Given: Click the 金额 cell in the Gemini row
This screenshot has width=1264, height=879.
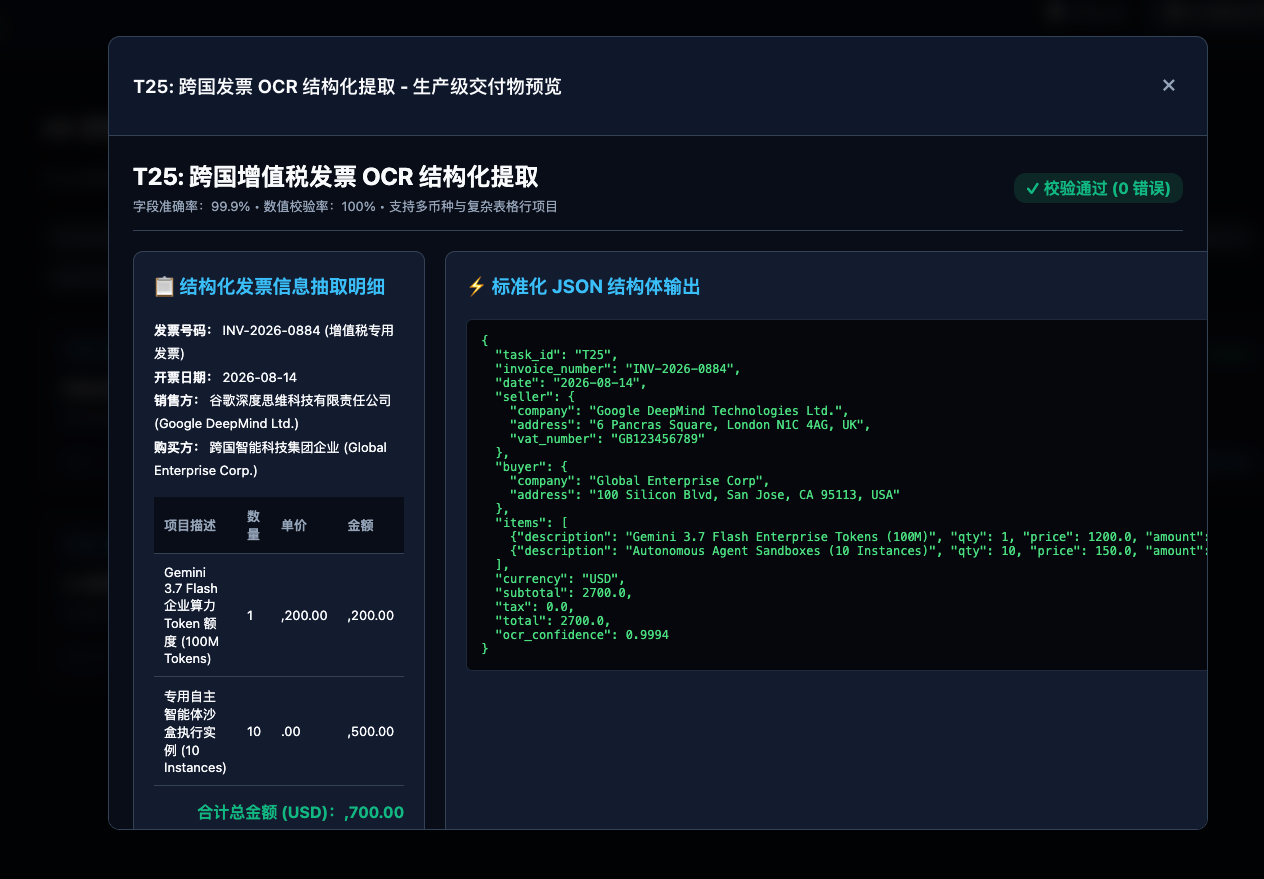Looking at the screenshot, I should pos(370,615).
